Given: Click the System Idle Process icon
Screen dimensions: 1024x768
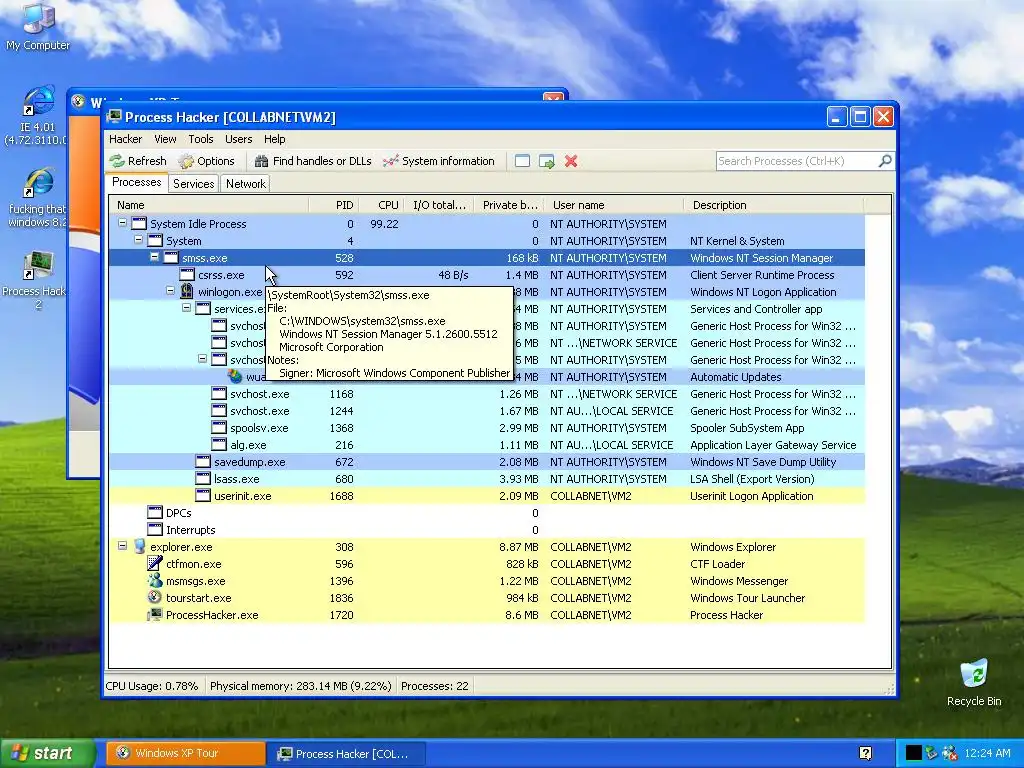Looking at the screenshot, I should 139,224.
